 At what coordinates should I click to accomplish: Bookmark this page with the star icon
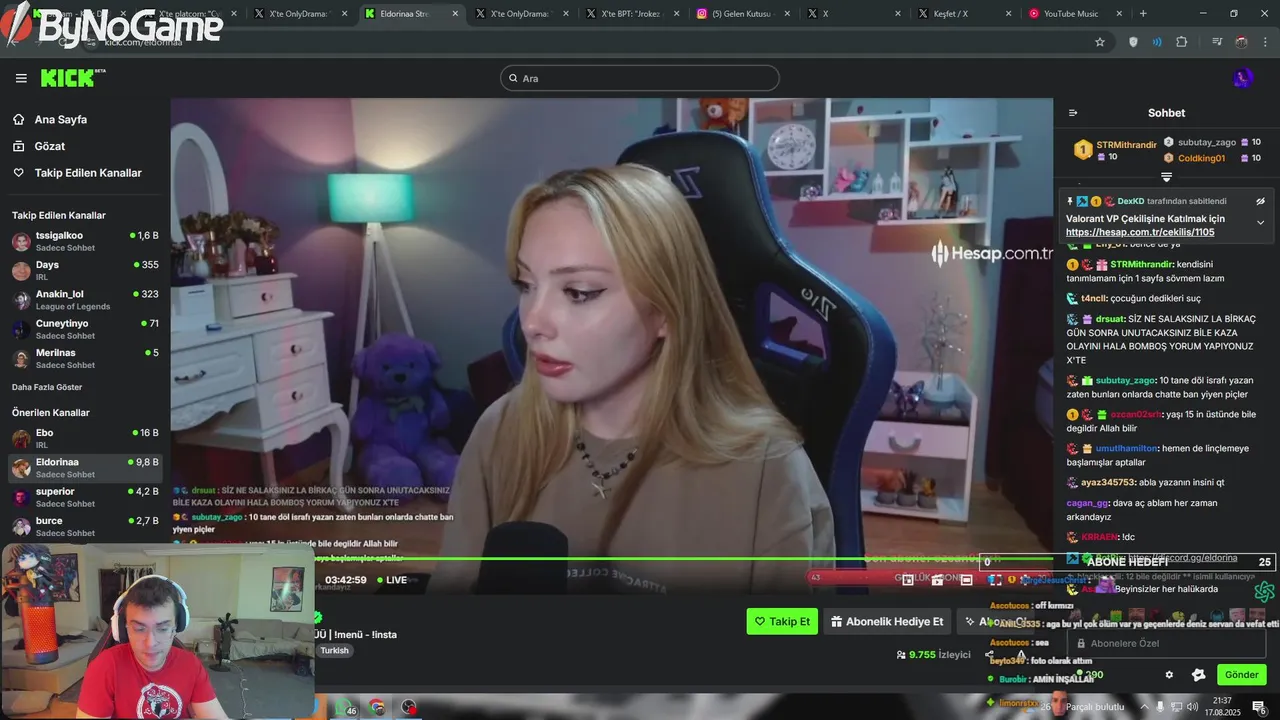tap(1100, 42)
